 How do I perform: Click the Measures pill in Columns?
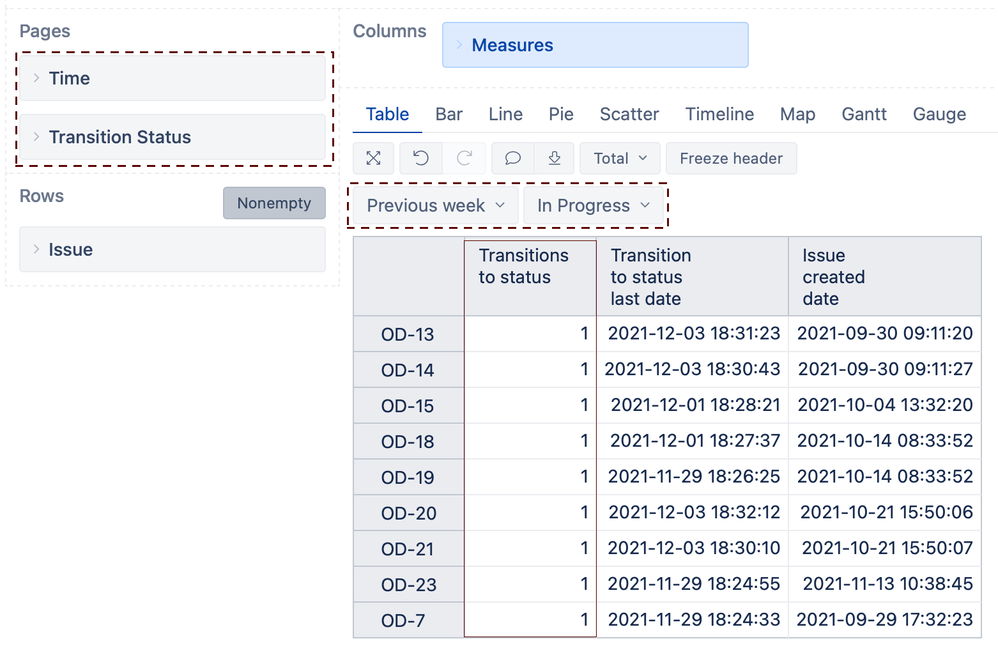point(513,45)
